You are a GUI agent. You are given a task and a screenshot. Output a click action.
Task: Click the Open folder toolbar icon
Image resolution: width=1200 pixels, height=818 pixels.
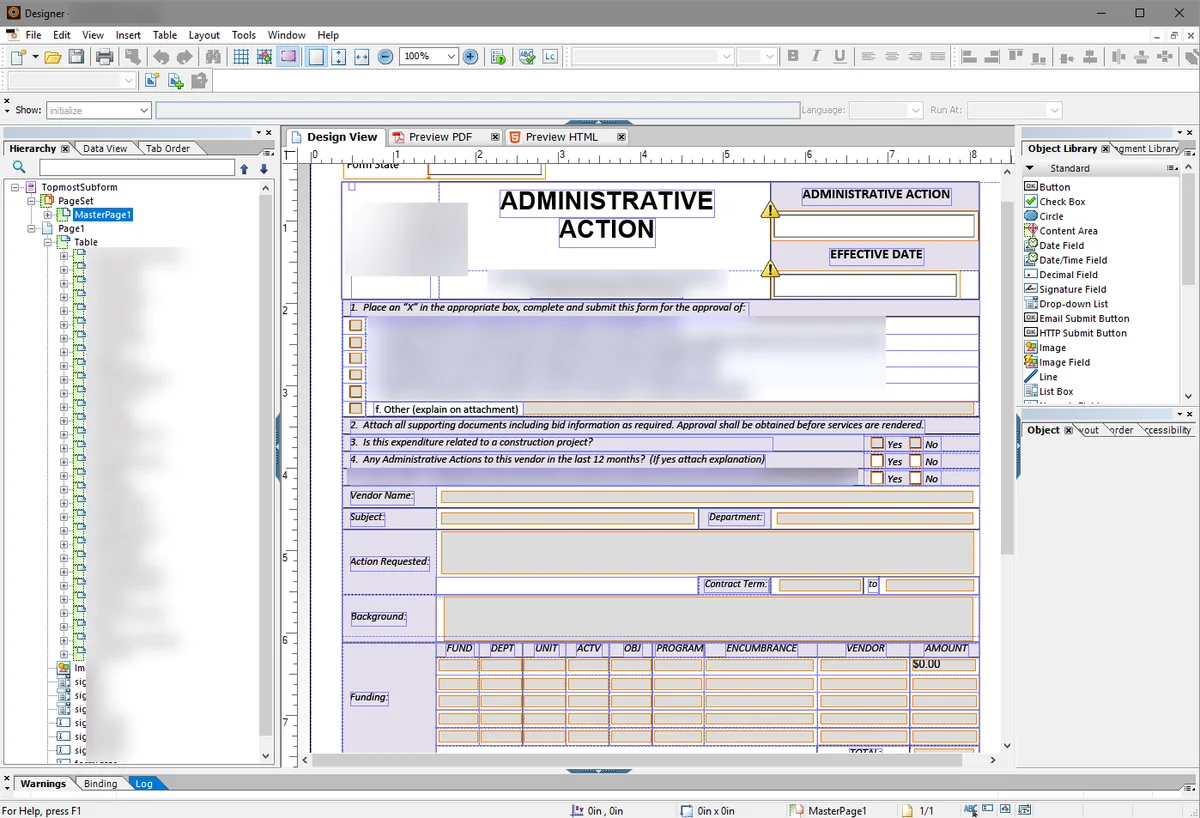[53, 57]
